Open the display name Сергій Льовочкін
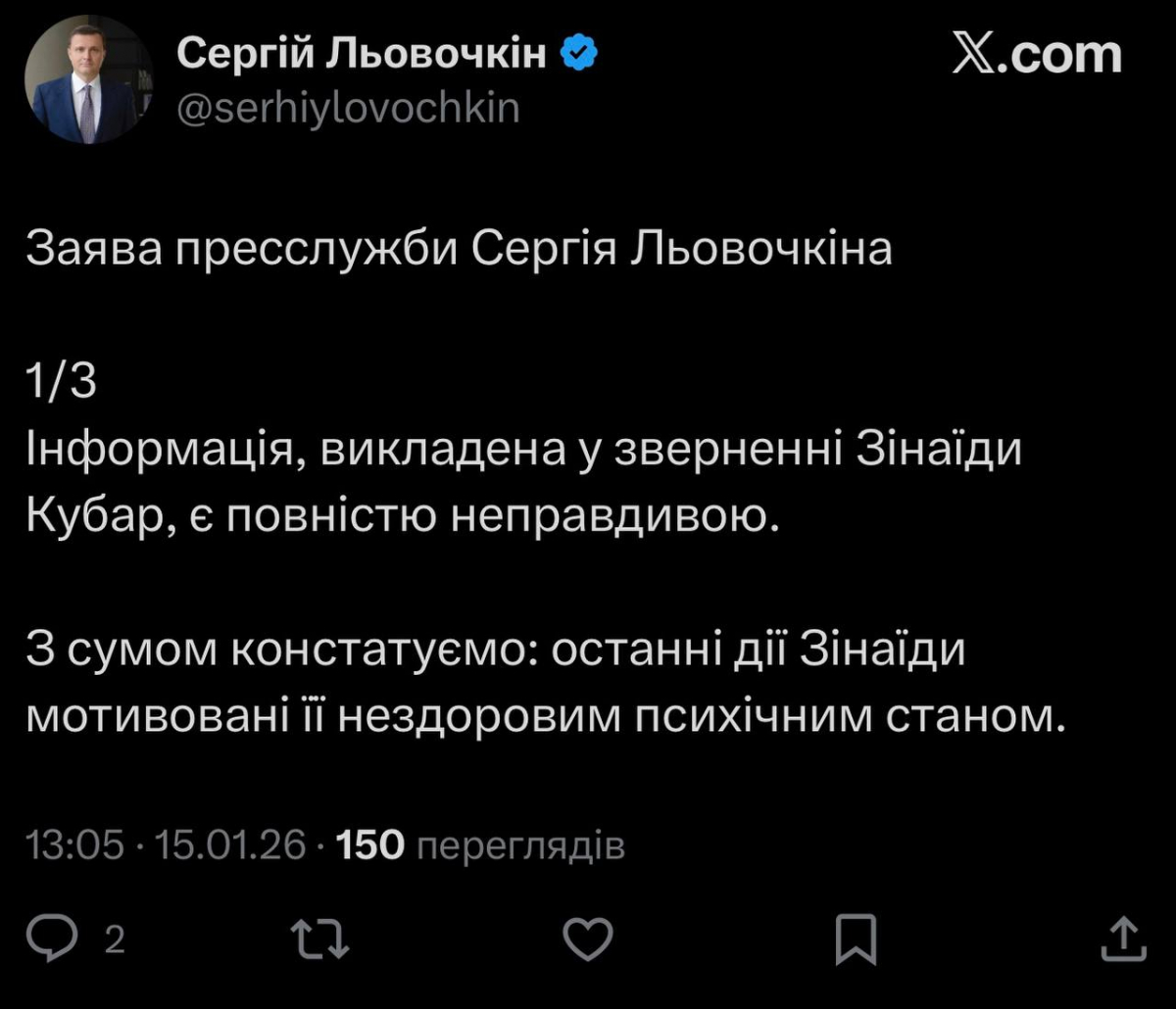This screenshot has height=1009, width=1176. point(362,55)
